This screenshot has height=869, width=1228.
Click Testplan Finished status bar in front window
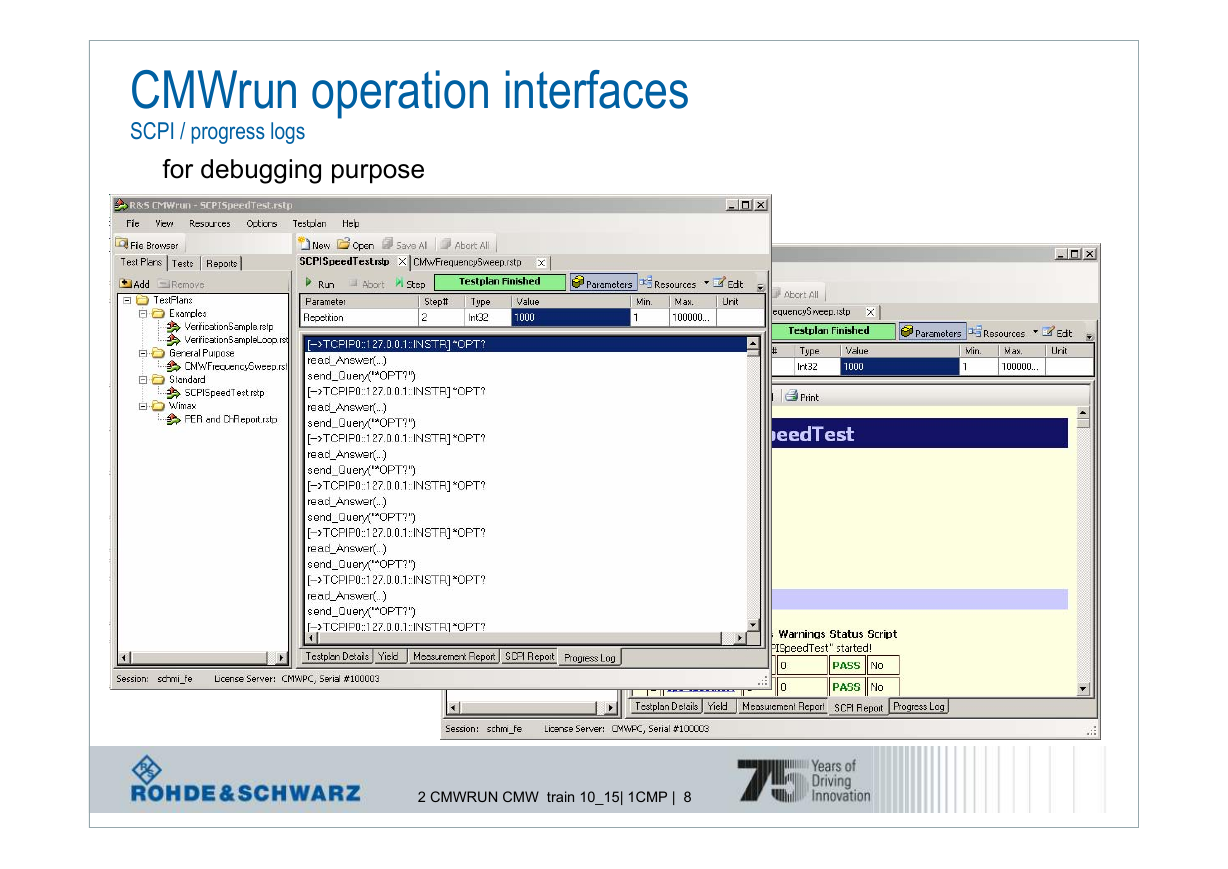click(499, 283)
